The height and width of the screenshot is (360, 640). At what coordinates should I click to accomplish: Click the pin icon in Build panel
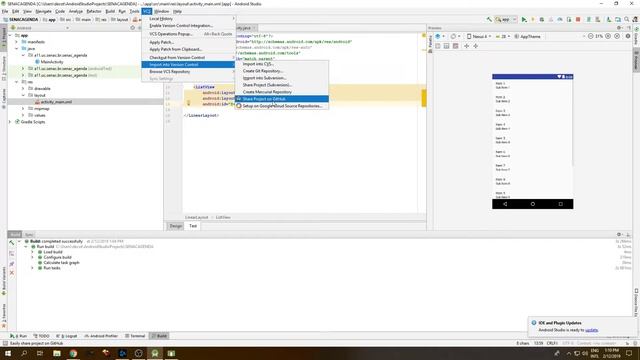pos(12,264)
